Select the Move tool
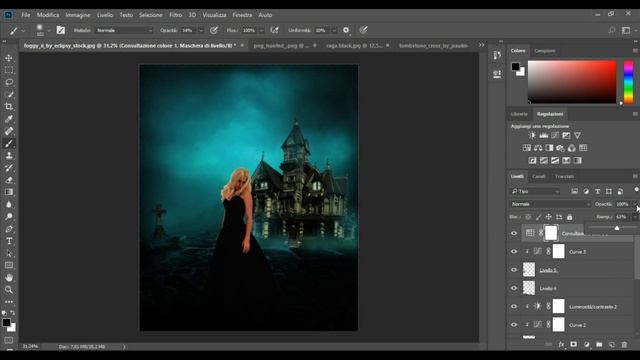 coord(9,58)
